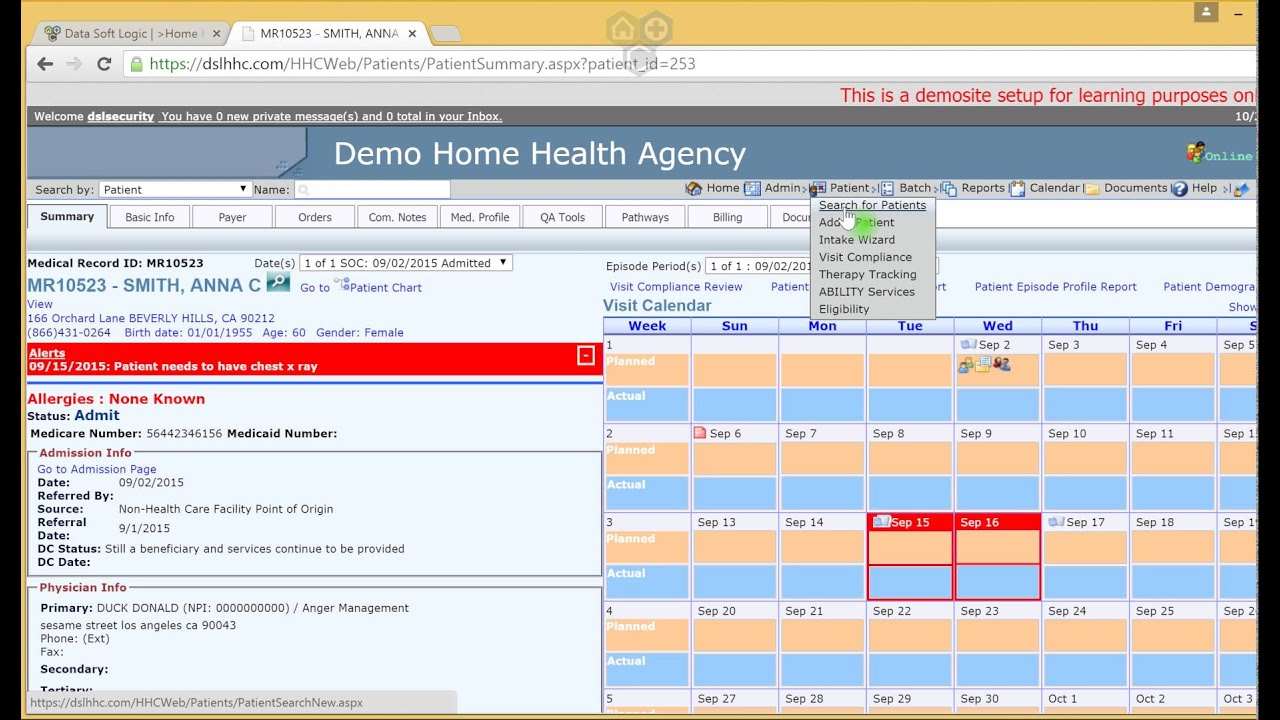The width and height of the screenshot is (1280, 720).
Task: Choose Therapy Tracking in Patient menu
Action: 867,274
